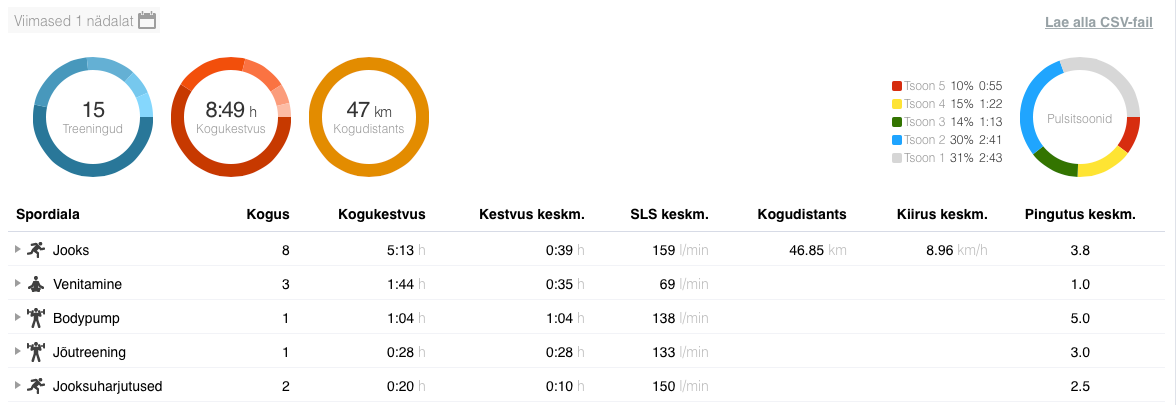Expand the Bodypump row arrow
The width and height of the screenshot is (1176, 405).
pos(17,318)
